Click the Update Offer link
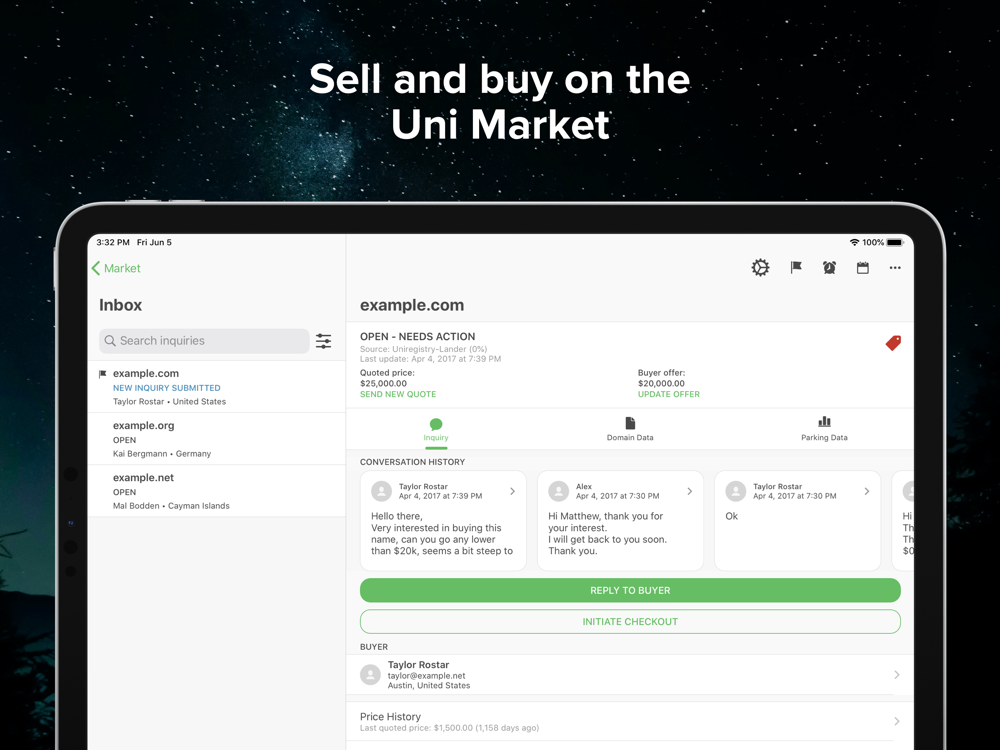This screenshot has height=750, width=1000. (668, 394)
